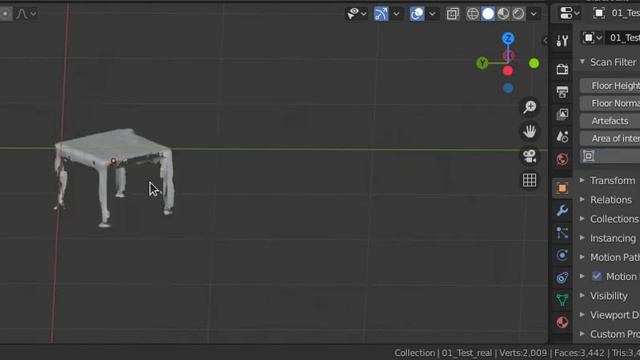
Task: Click the sidebar expand arrow near gizmo
Action: point(545,40)
